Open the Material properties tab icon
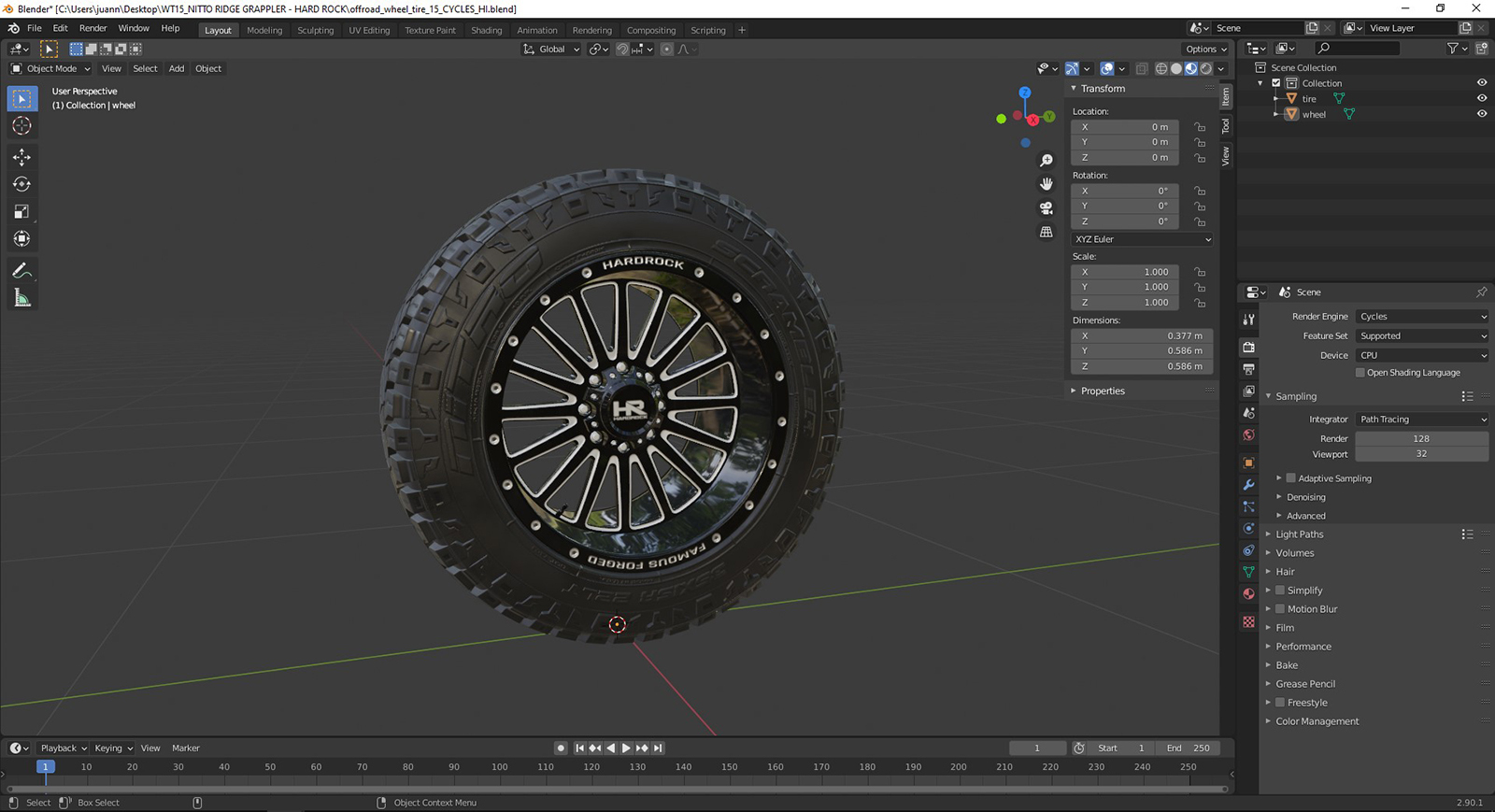Screen dimensions: 1495x812 click(1248, 594)
